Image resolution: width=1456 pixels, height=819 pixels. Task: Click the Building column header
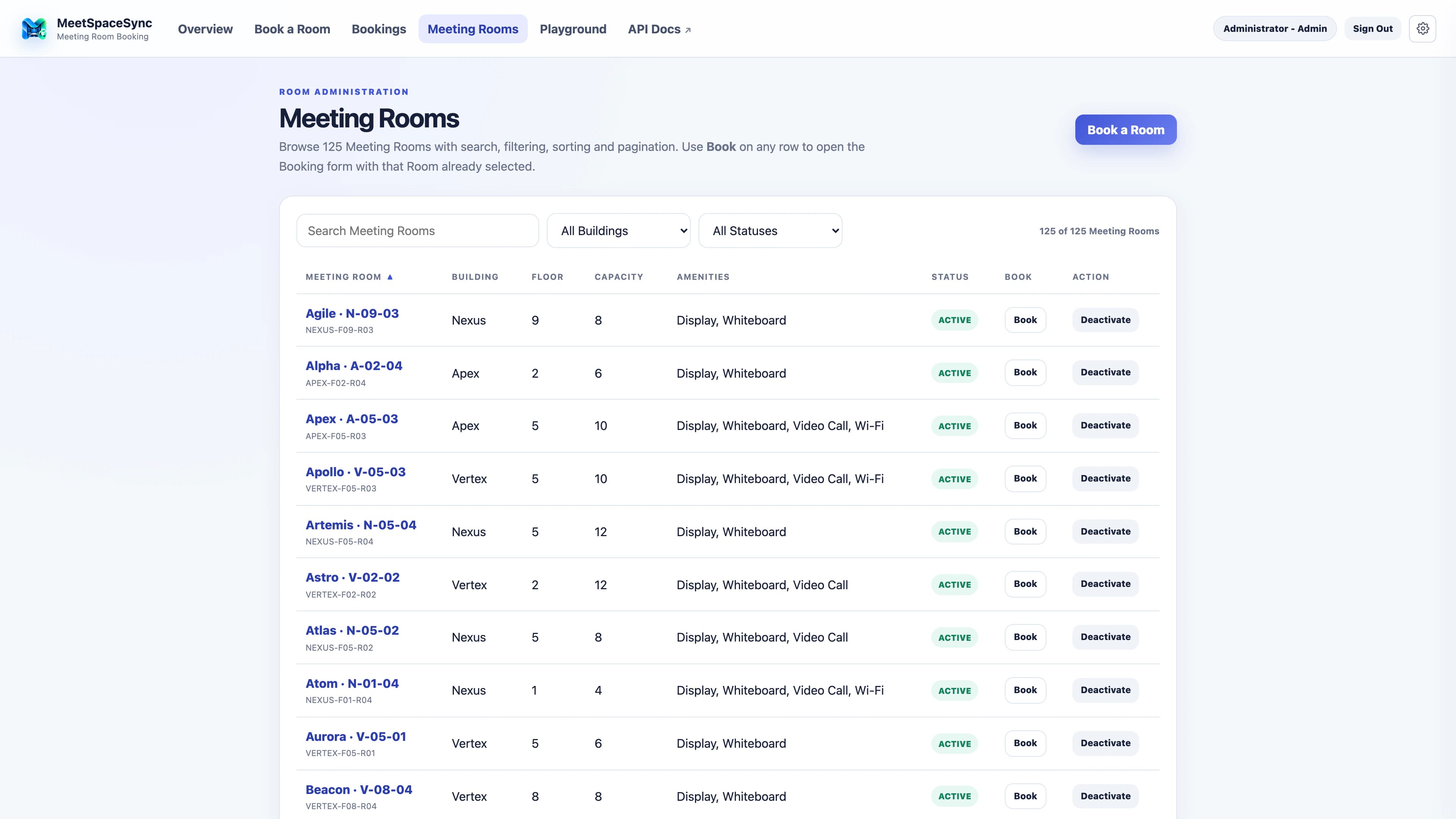[475, 277]
